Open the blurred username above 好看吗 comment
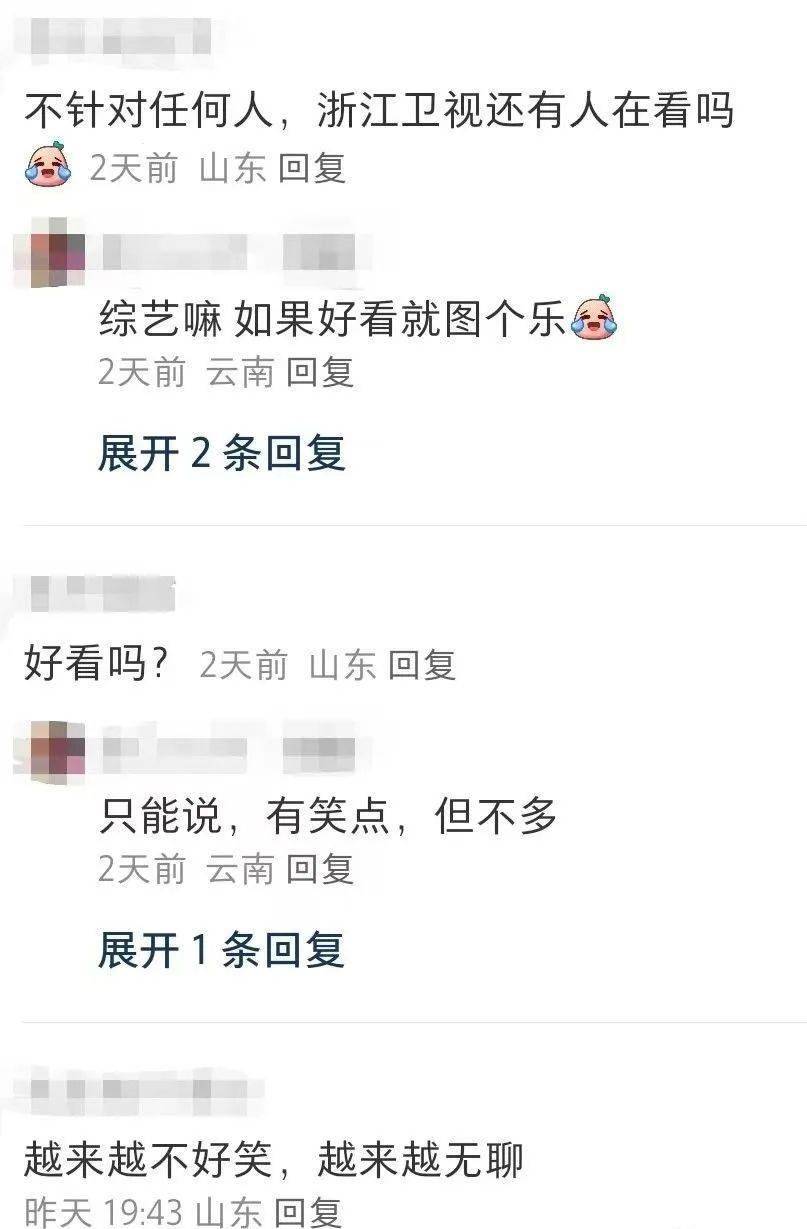Viewport: 807px width, 1229px height. (100, 593)
